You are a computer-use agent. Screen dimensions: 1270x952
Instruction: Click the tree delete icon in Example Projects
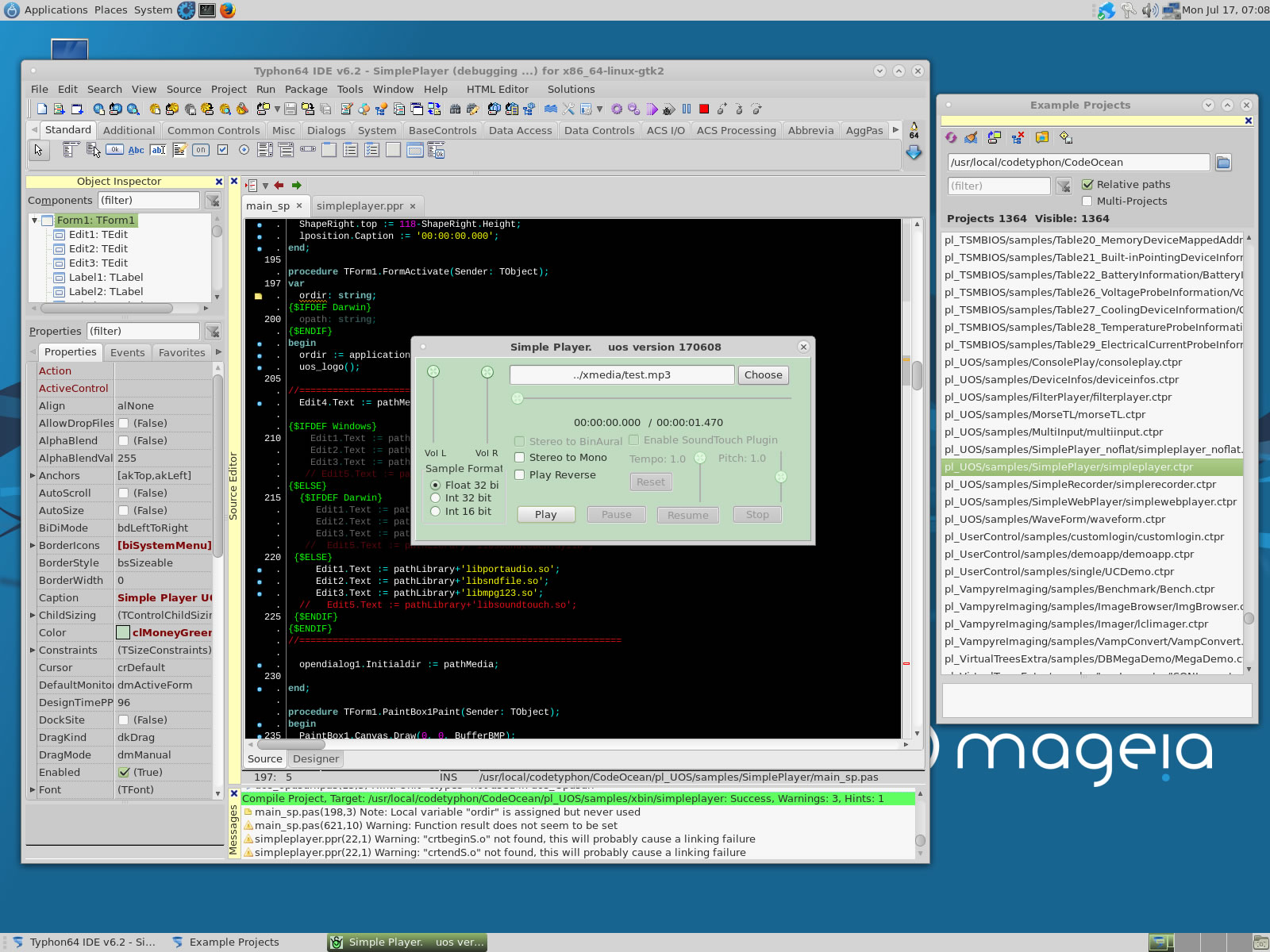1018,138
